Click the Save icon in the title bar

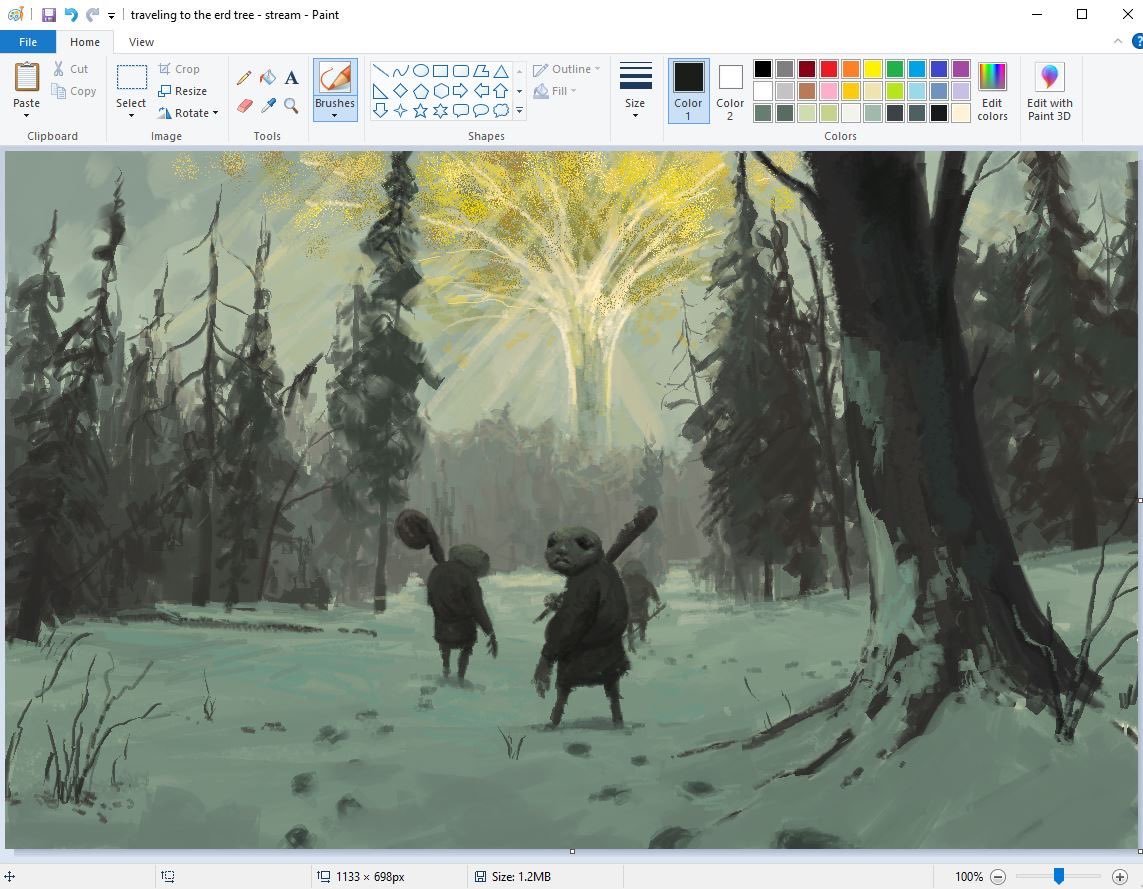point(49,15)
